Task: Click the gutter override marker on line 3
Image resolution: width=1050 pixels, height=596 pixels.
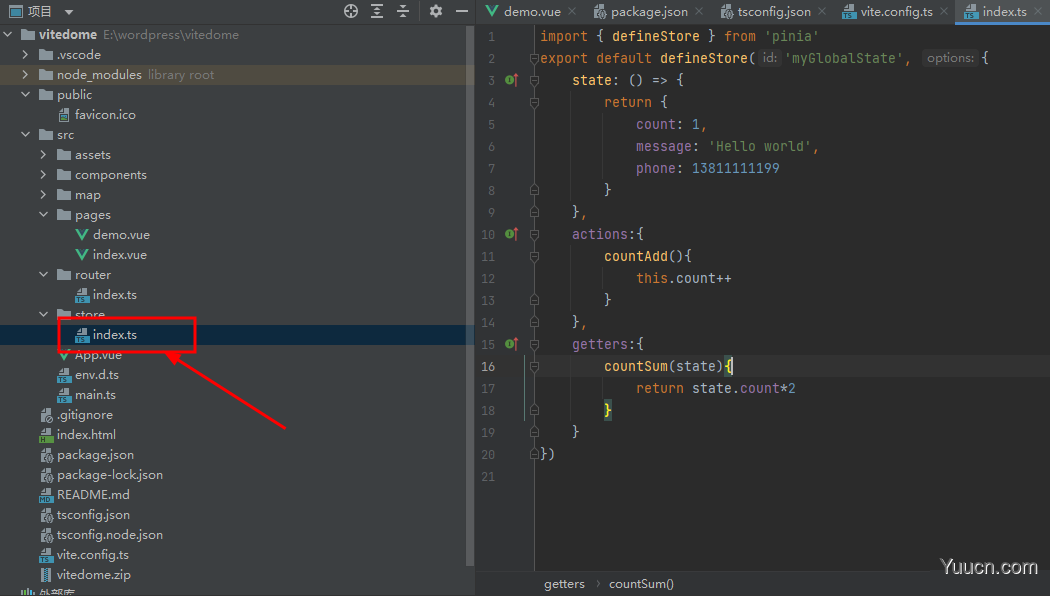Action: tap(511, 80)
